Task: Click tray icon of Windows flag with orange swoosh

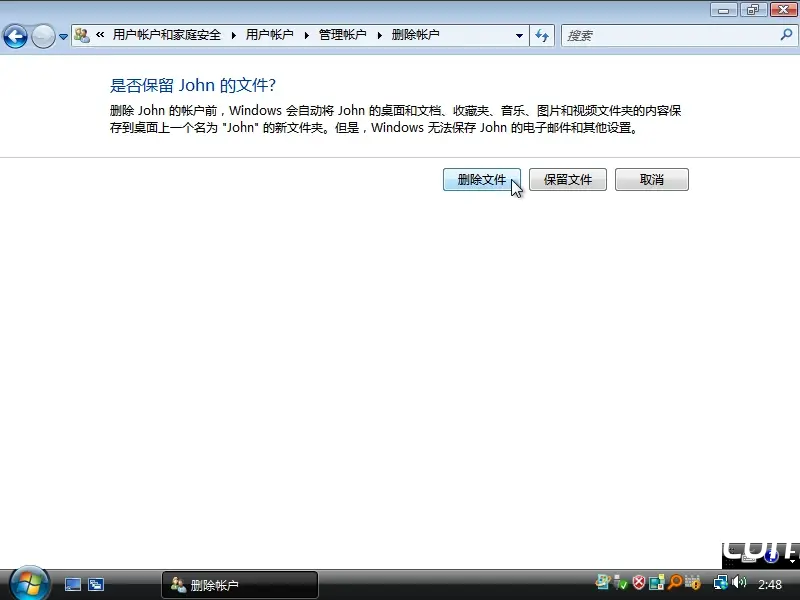Action: click(603, 582)
